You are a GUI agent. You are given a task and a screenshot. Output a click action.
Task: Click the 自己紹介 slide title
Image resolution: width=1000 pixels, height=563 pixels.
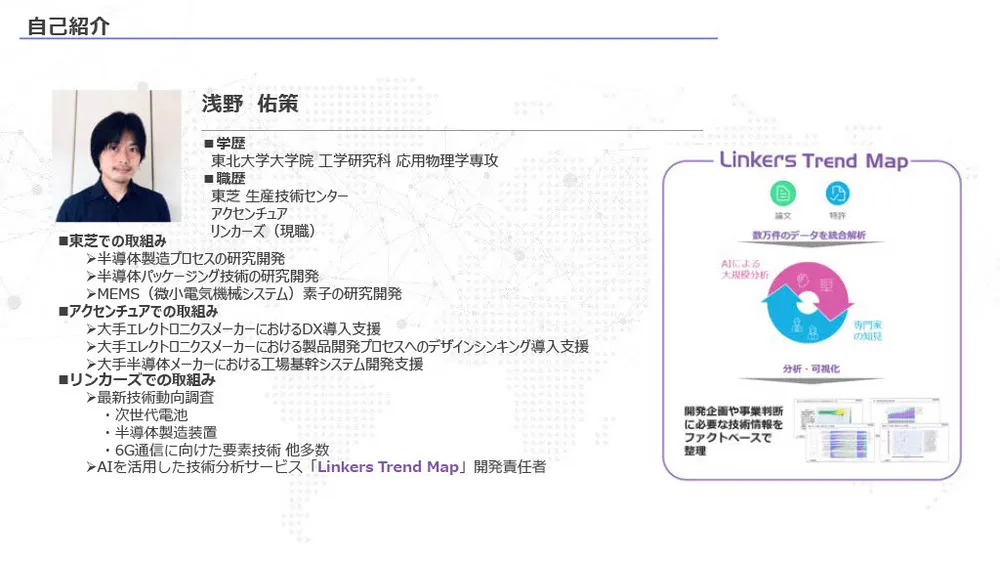(x=68, y=26)
